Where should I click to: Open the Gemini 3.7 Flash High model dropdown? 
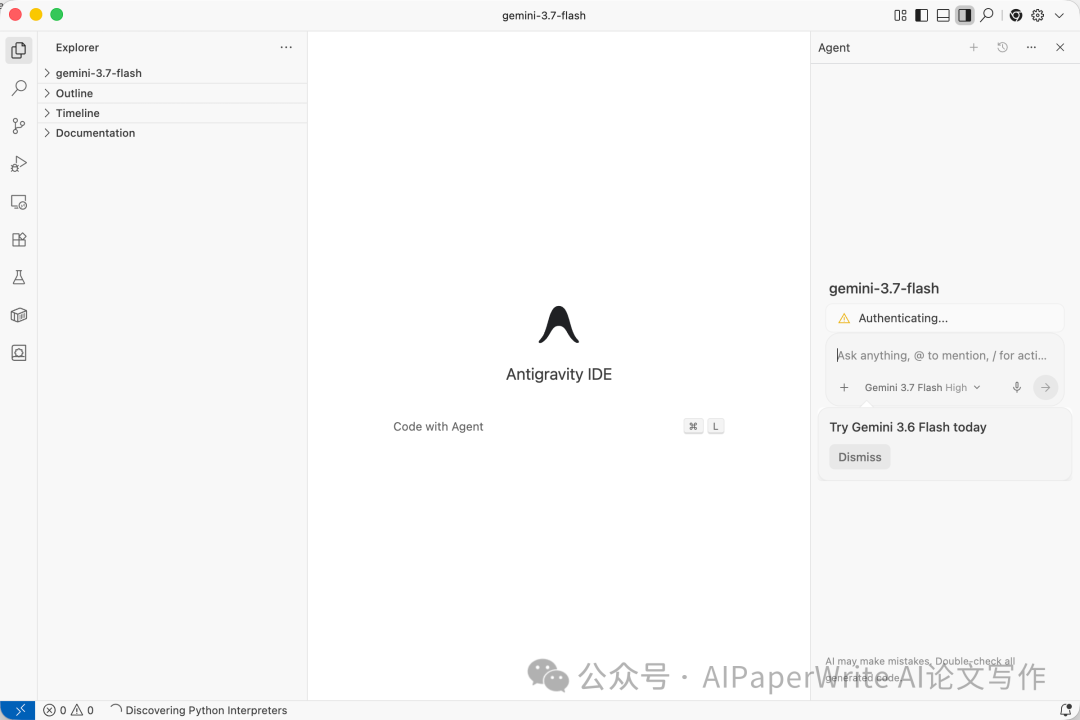click(922, 387)
